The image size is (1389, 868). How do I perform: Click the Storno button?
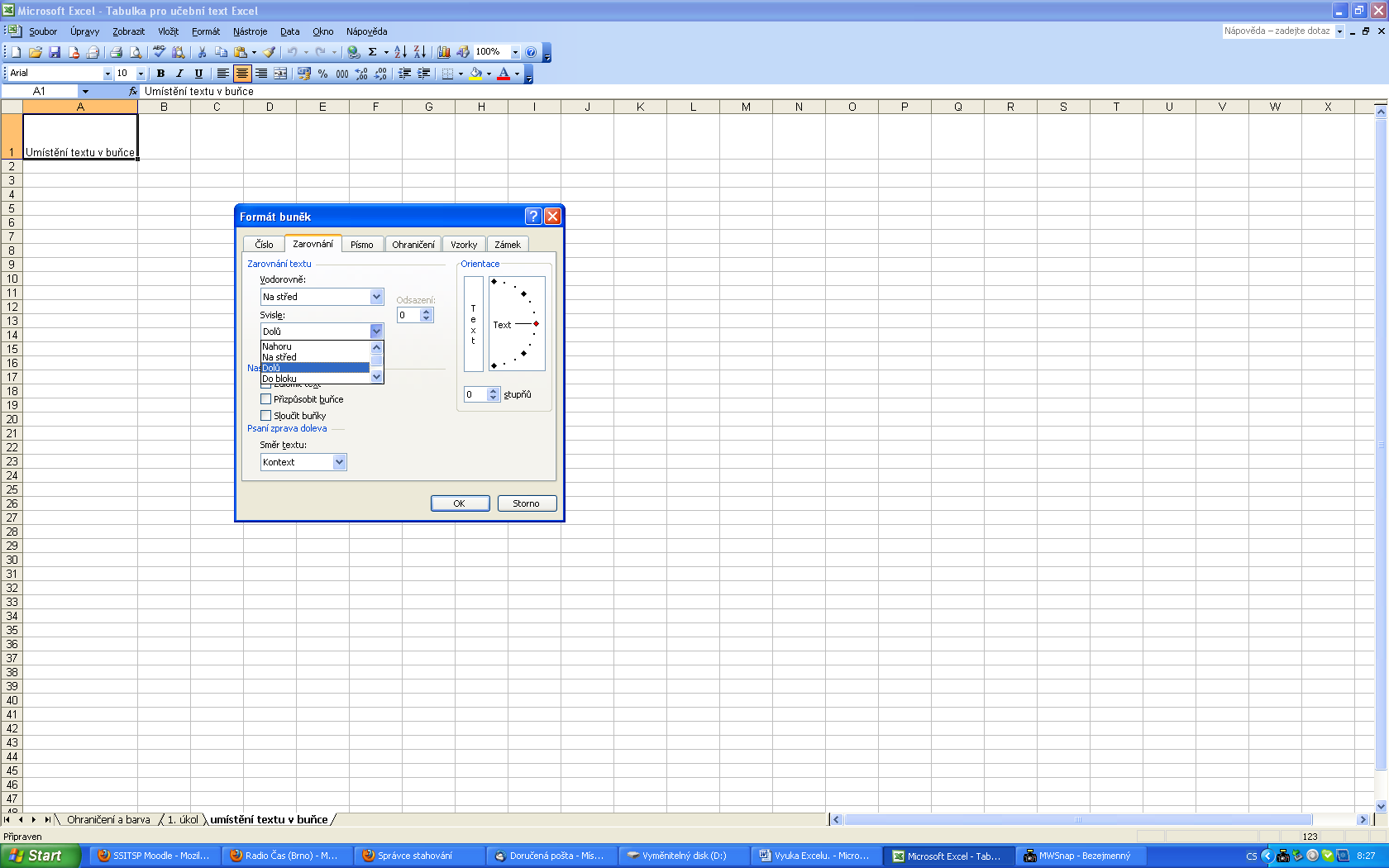[527, 503]
